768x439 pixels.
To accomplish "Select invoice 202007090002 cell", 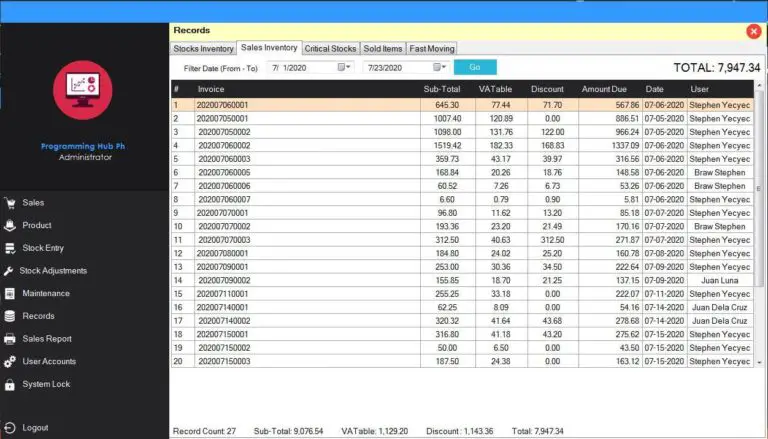I will pos(307,280).
